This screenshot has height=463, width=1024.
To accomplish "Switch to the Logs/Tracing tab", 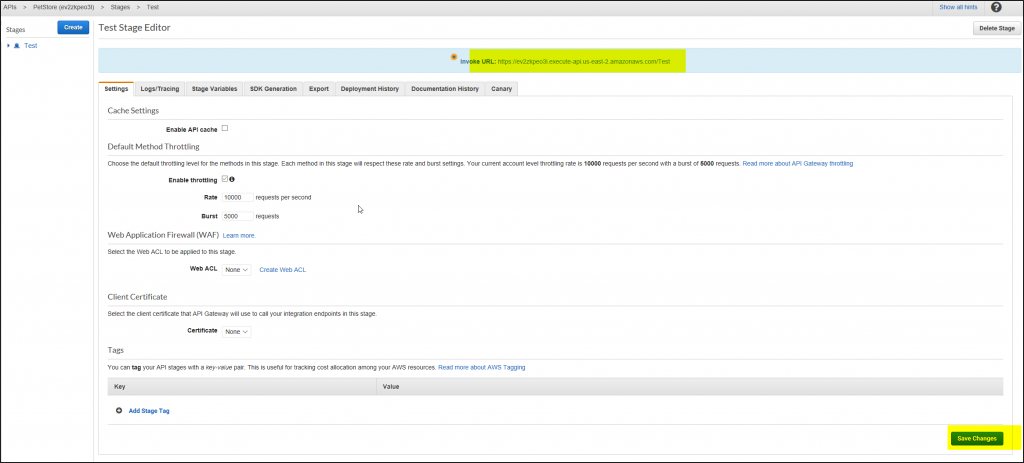I will pyautogui.click(x=159, y=89).
